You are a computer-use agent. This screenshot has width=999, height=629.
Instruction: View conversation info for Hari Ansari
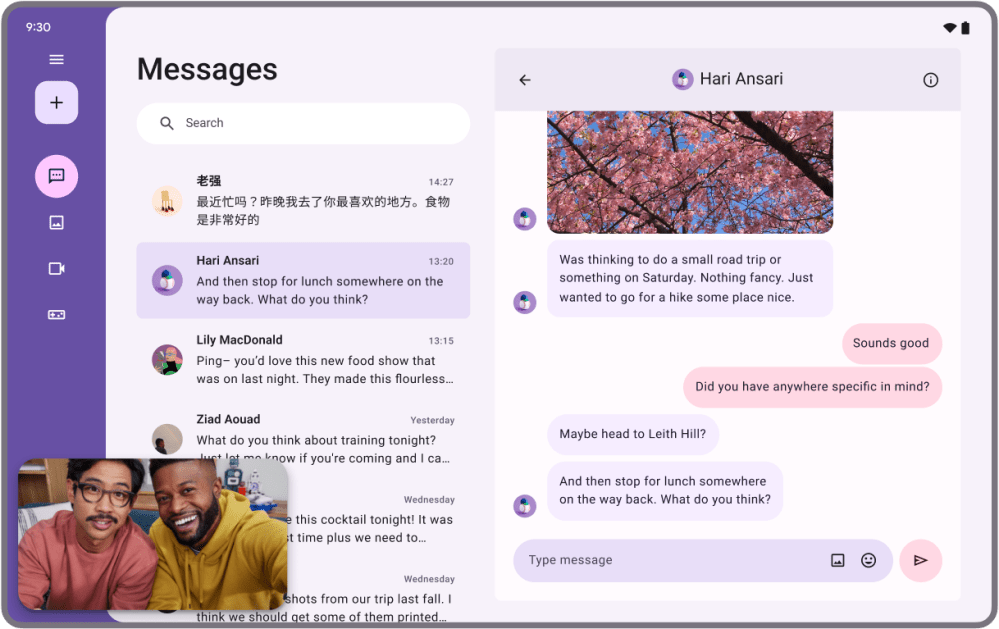coord(930,80)
